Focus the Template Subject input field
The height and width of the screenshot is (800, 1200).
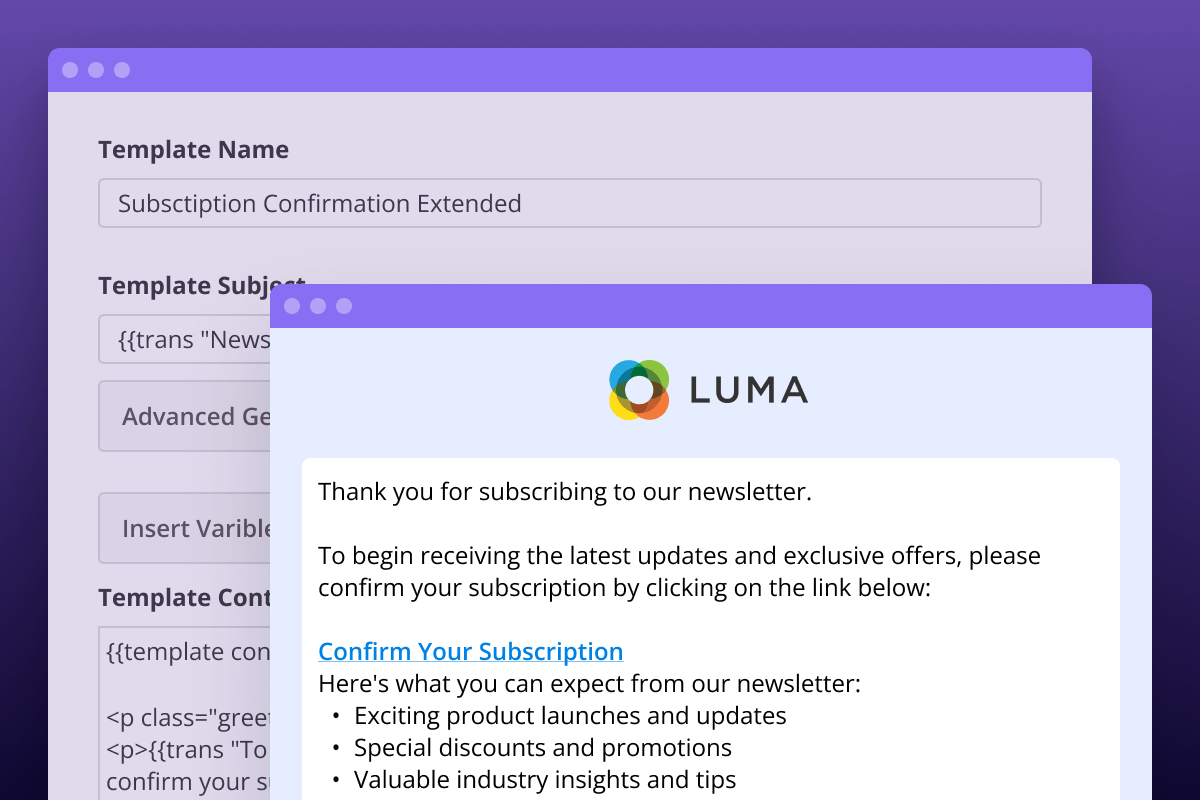click(x=185, y=340)
